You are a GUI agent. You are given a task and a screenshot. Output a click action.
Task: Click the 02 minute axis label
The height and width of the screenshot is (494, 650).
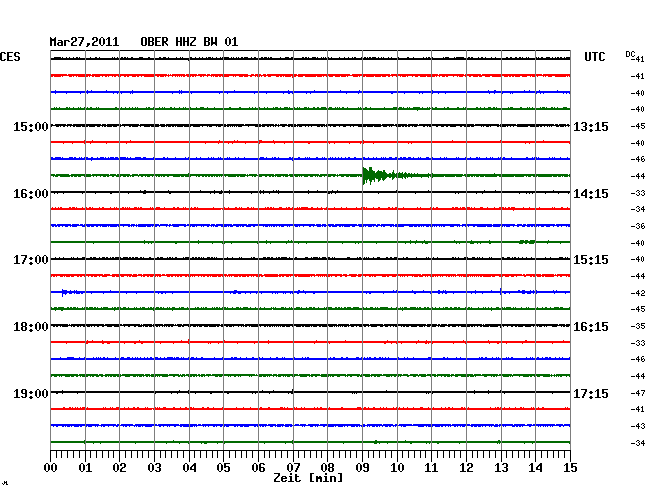click(119, 468)
